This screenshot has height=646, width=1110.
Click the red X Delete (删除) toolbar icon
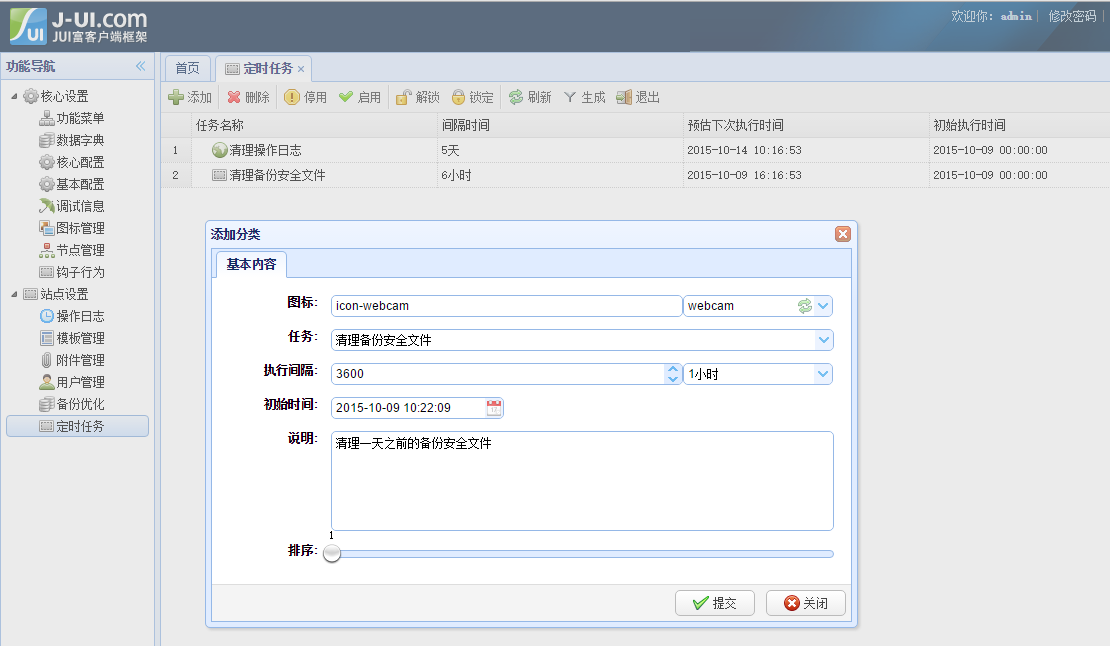coord(233,97)
